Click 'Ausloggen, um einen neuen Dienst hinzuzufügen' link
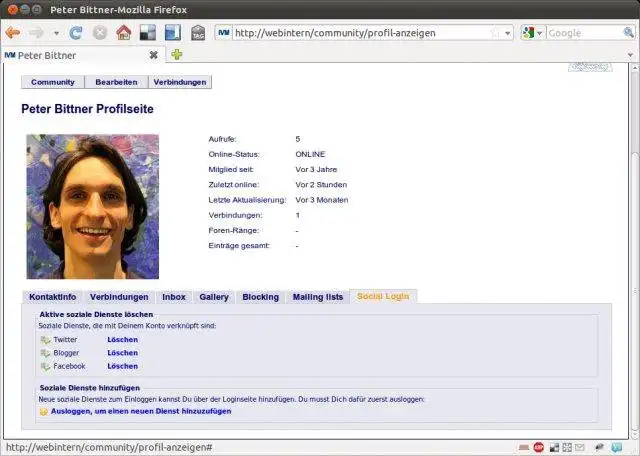 (x=141, y=411)
